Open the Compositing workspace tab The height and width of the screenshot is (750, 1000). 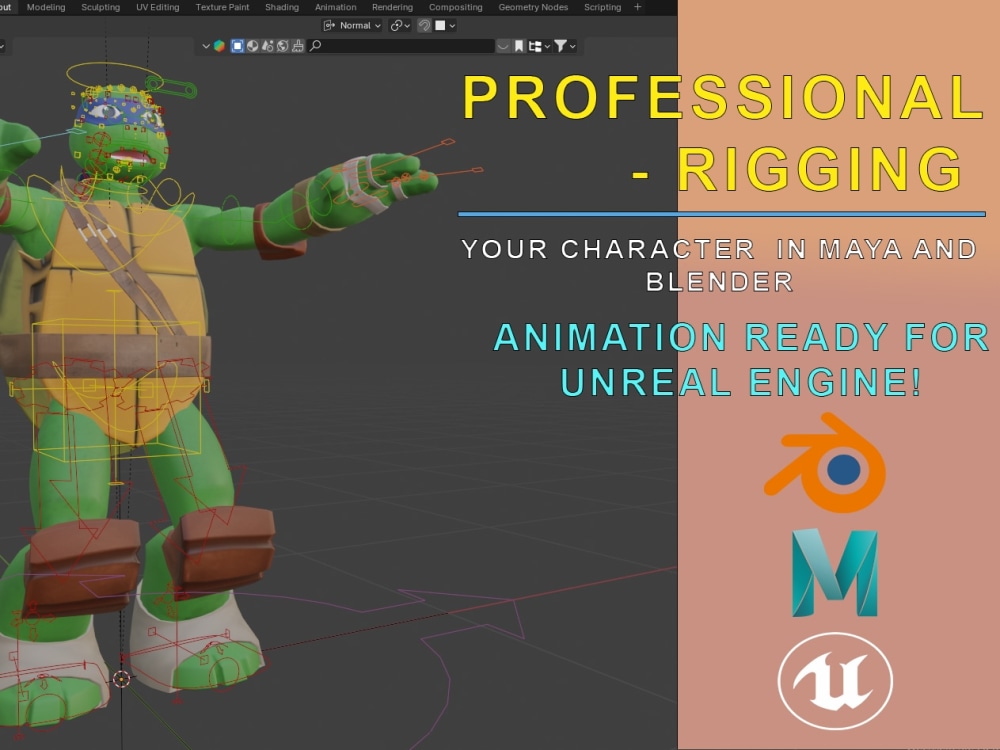pyautogui.click(x=455, y=8)
